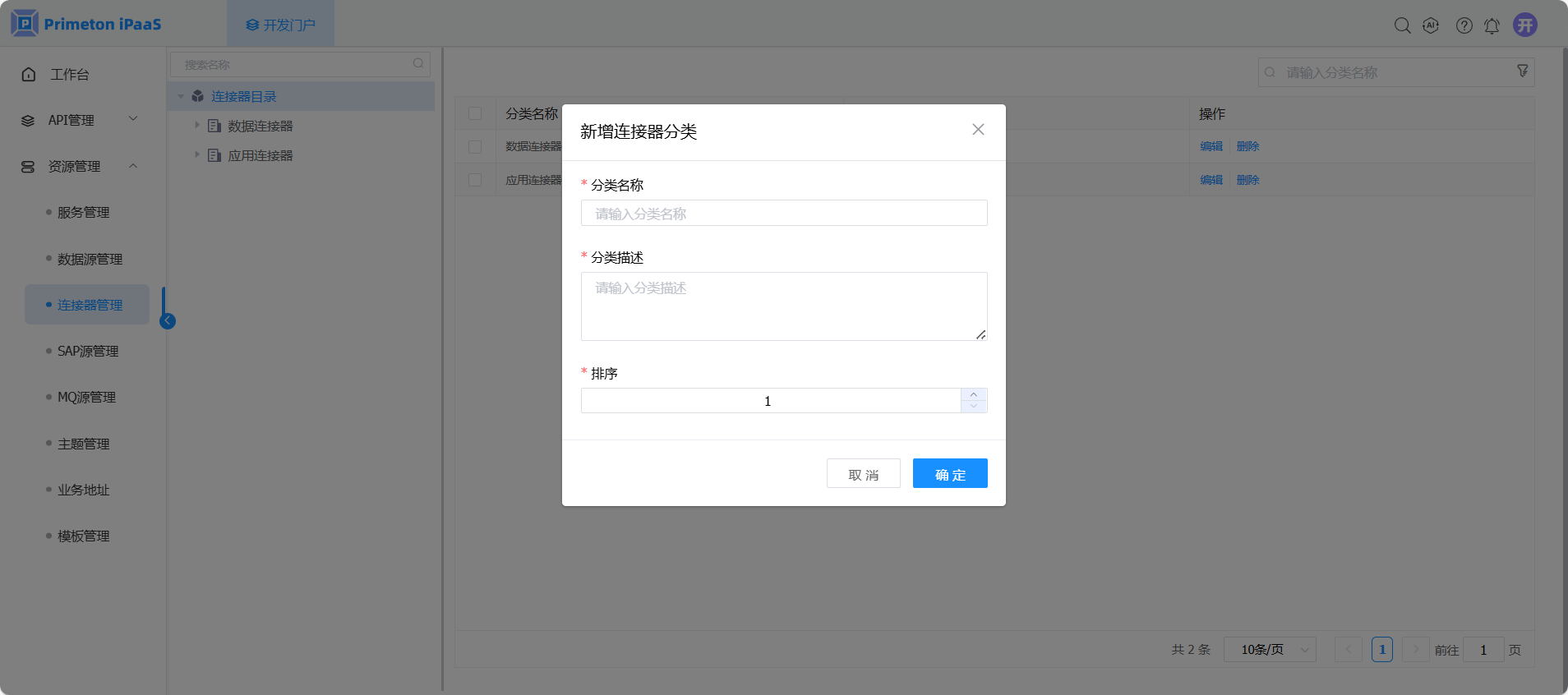
Task: Click the user avatar icon
Action: 1525,25
